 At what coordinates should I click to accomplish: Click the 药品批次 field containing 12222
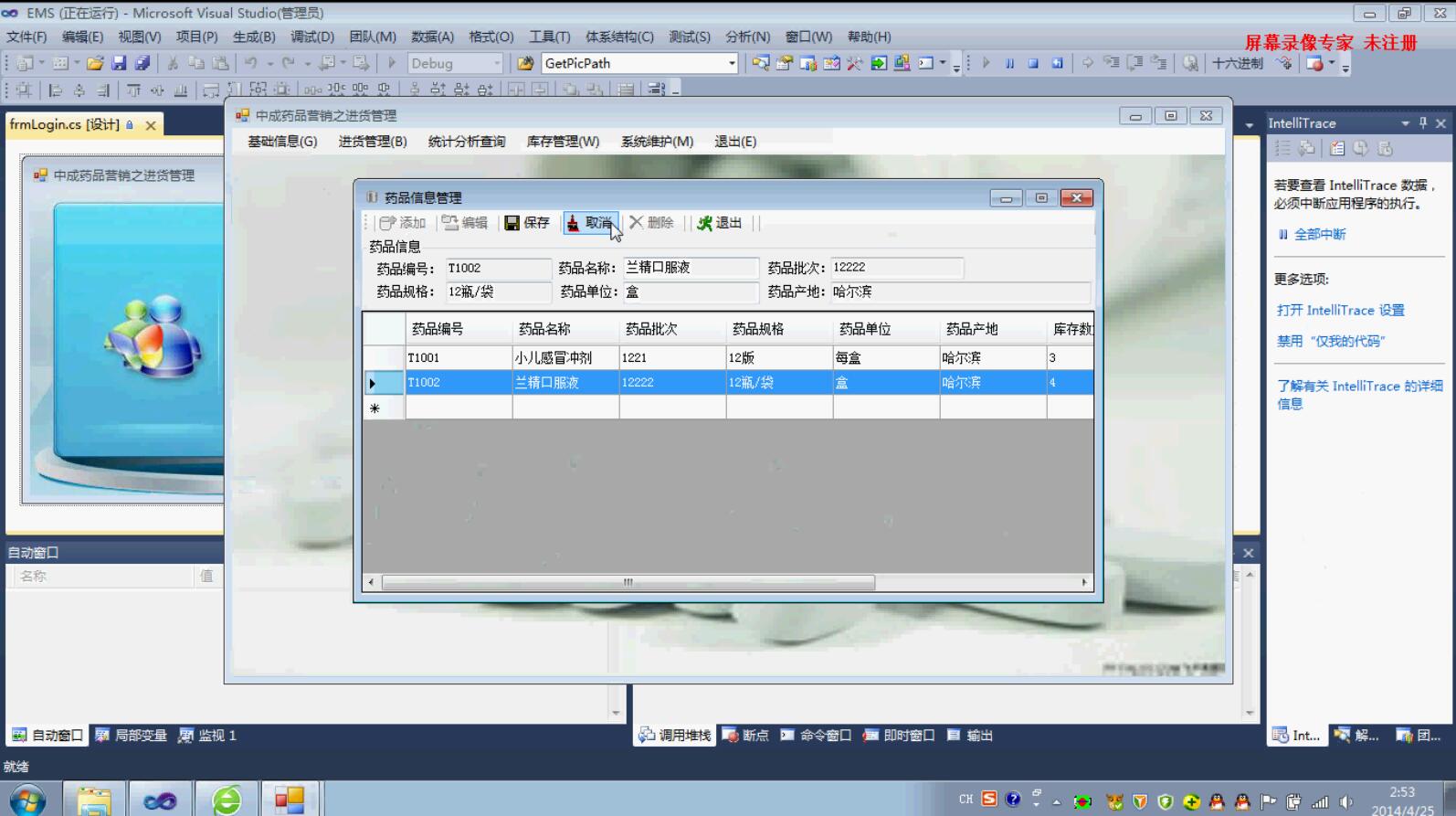click(897, 268)
